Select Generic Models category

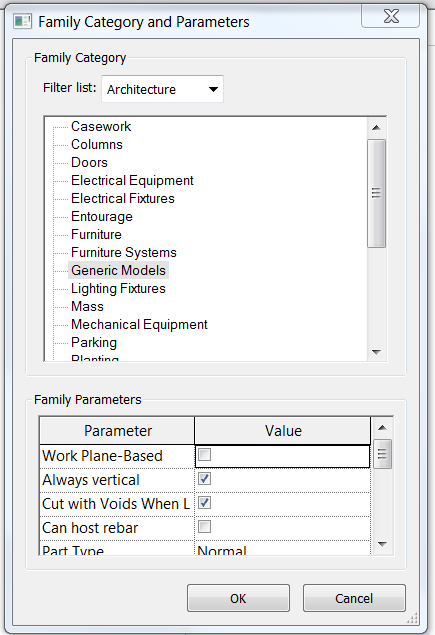tap(118, 271)
